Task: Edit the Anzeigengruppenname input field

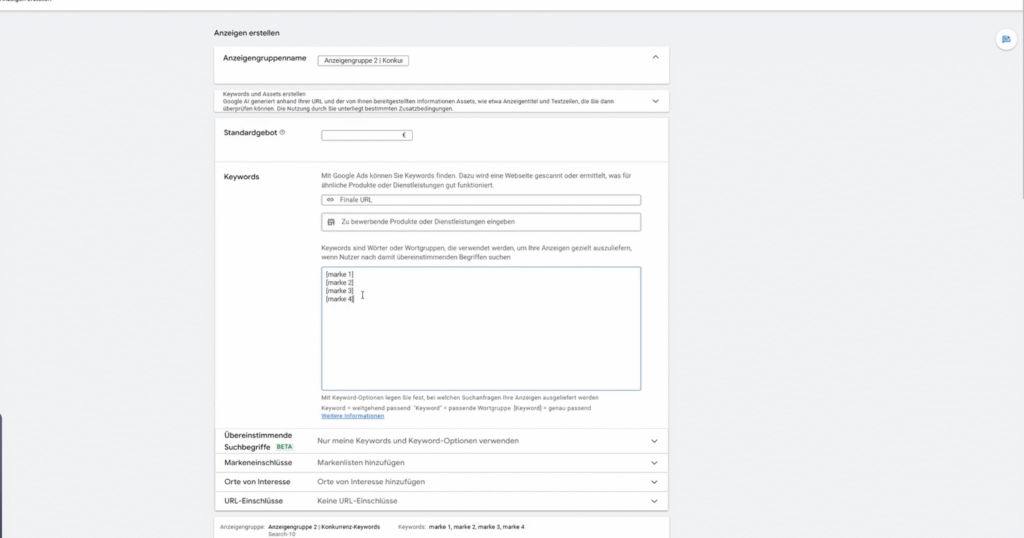Action: coord(363,61)
